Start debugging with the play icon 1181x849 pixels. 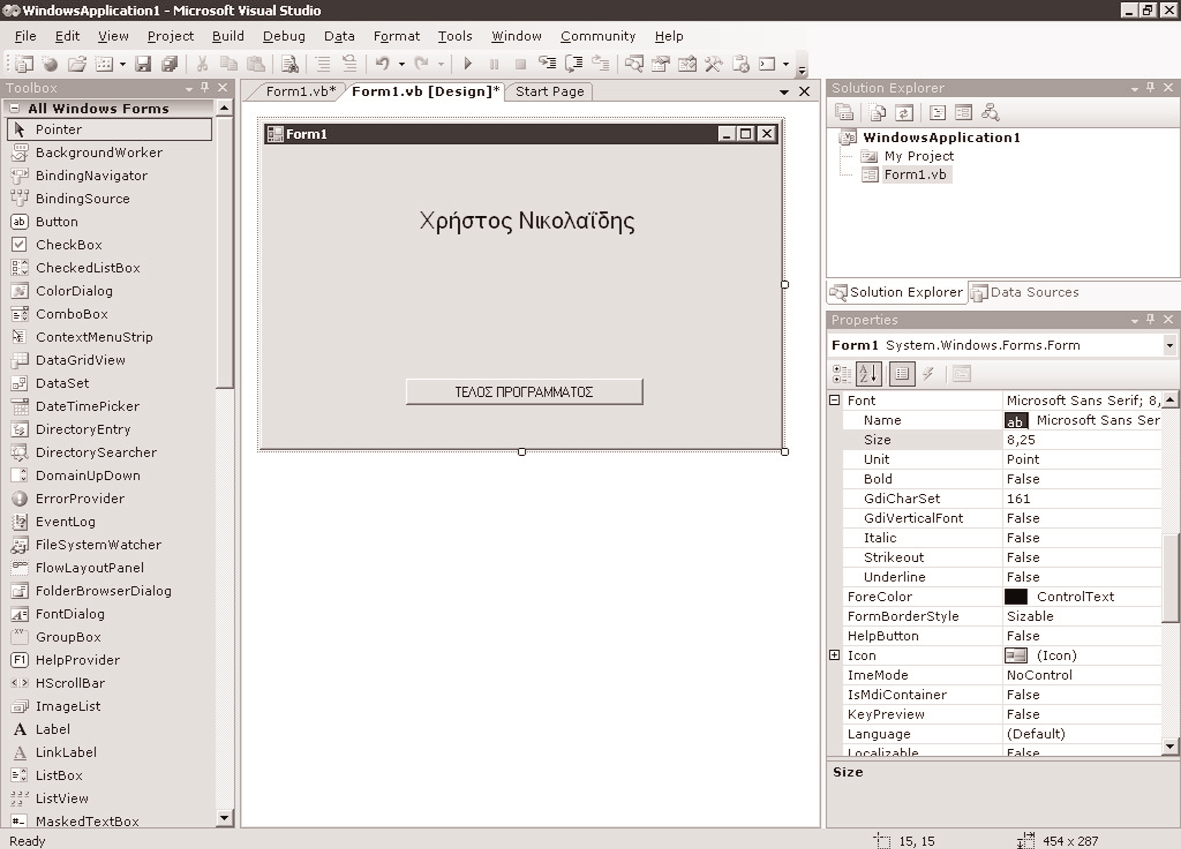pyautogui.click(x=468, y=64)
